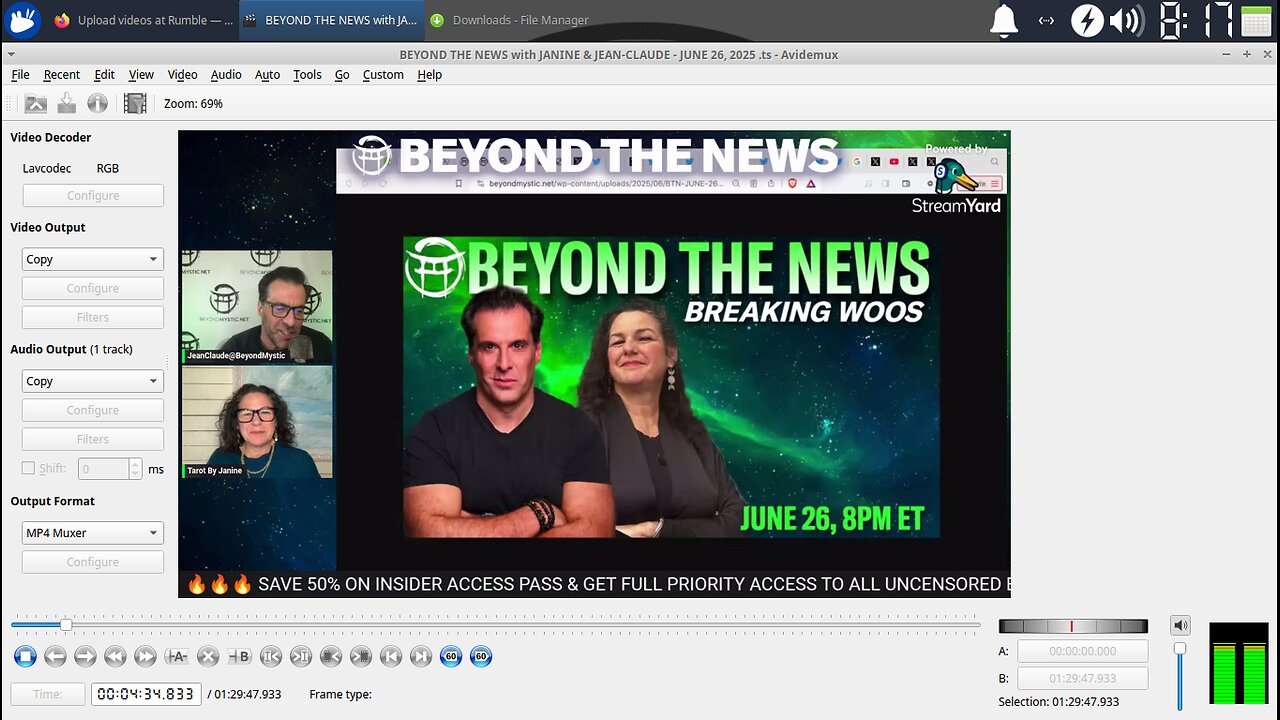Mute audio with the speaker icon near the volume slider

click(x=1181, y=626)
